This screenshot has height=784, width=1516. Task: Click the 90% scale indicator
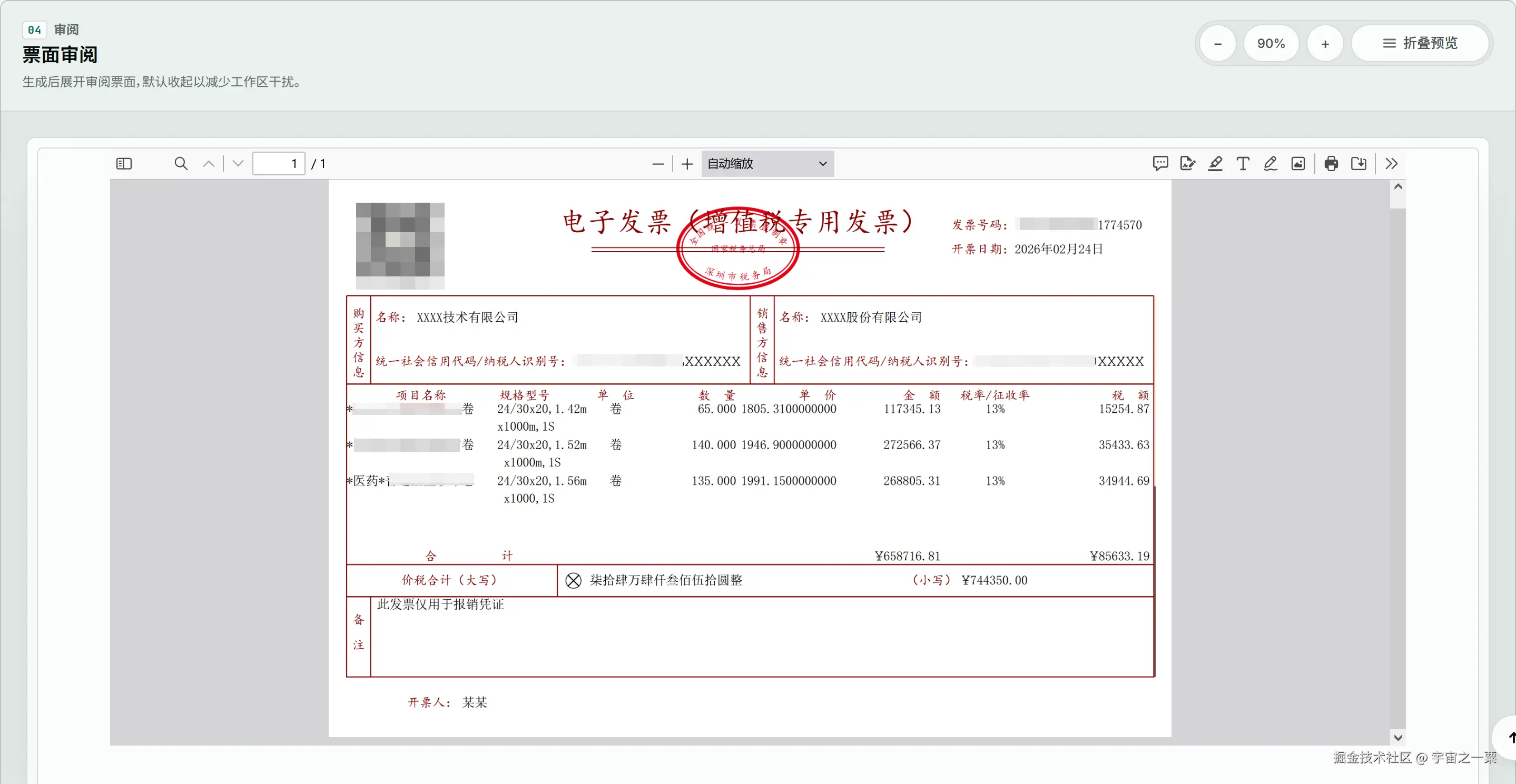click(x=1271, y=44)
